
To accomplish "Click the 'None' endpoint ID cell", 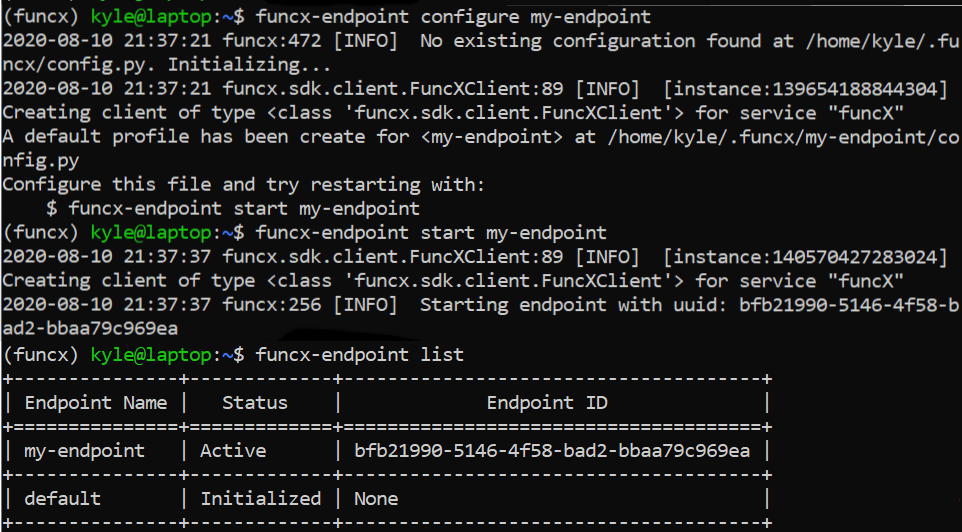I will point(376,498).
